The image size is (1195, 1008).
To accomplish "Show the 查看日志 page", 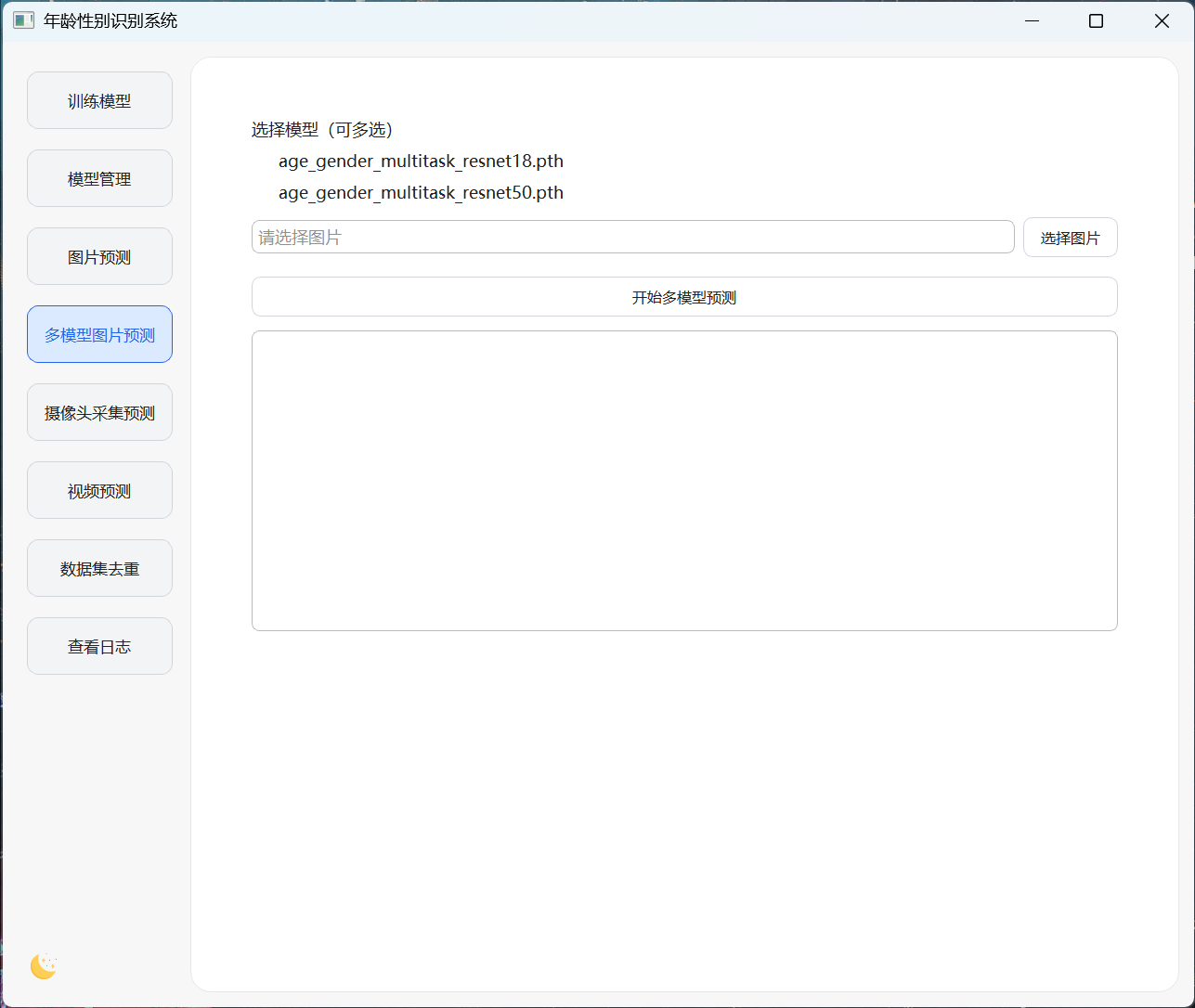I will point(99,647).
